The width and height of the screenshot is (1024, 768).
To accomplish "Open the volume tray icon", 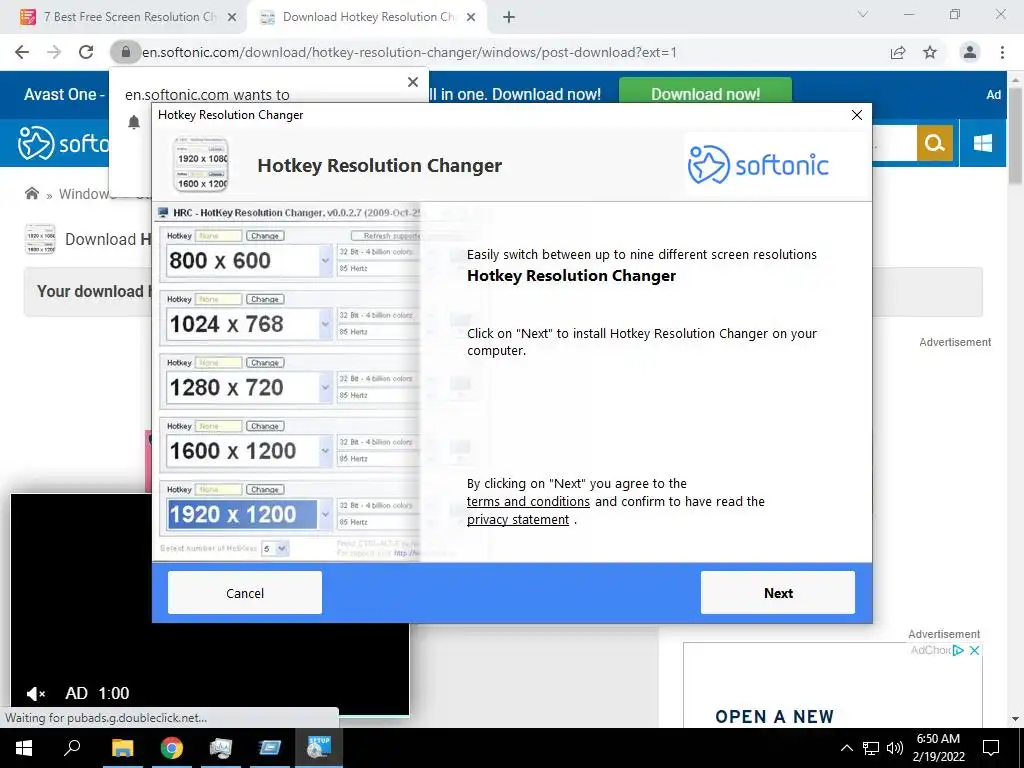I will click(895, 748).
